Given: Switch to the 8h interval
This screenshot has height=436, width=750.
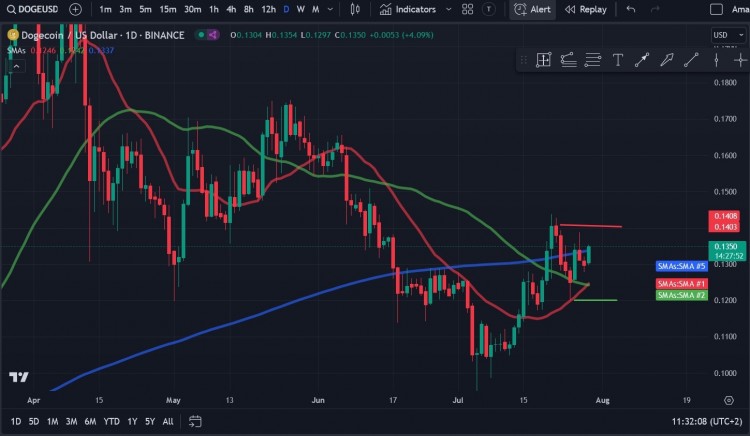Looking at the screenshot, I should coord(249,9).
